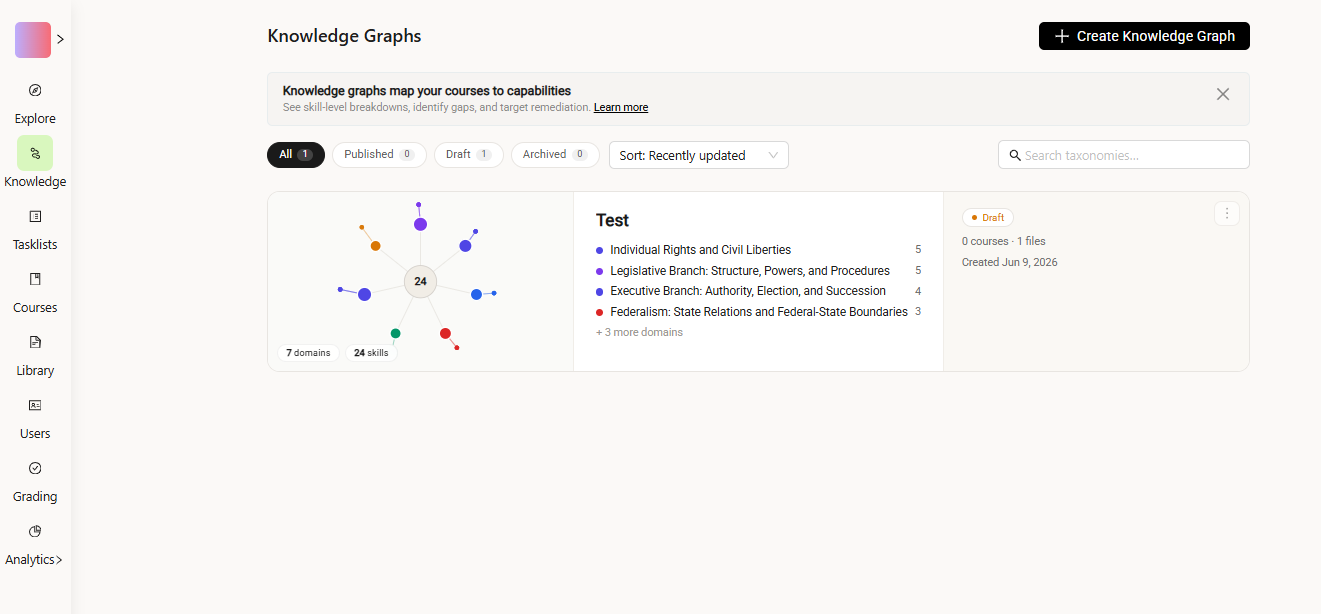Click the large red node in graph preview

(x=445, y=333)
